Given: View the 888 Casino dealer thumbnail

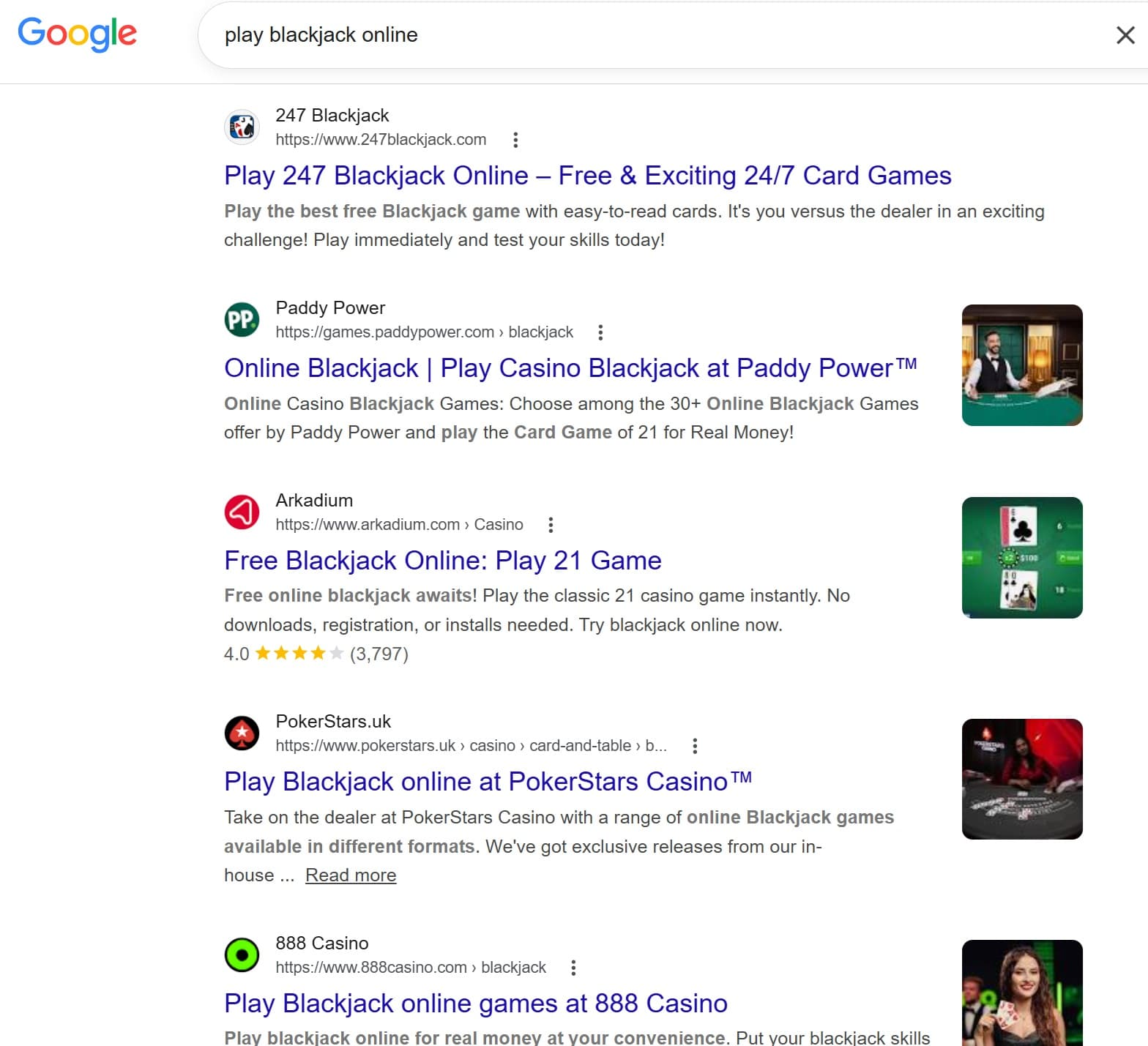Looking at the screenshot, I should click(x=1022, y=993).
